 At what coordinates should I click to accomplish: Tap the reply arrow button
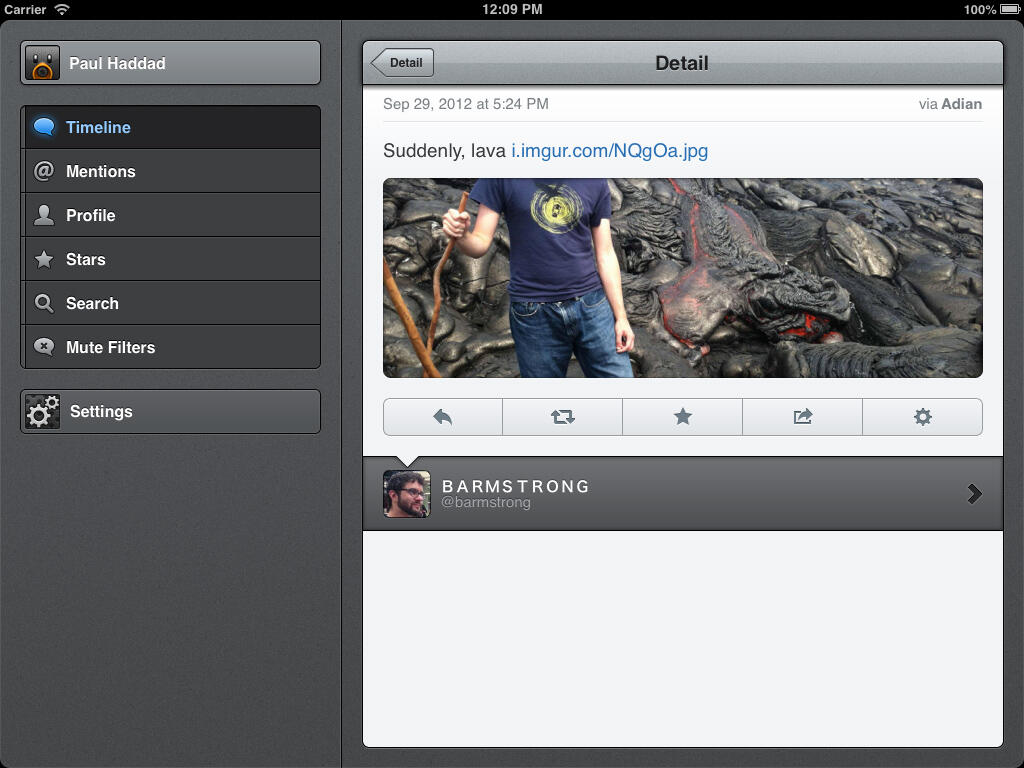coord(443,417)
